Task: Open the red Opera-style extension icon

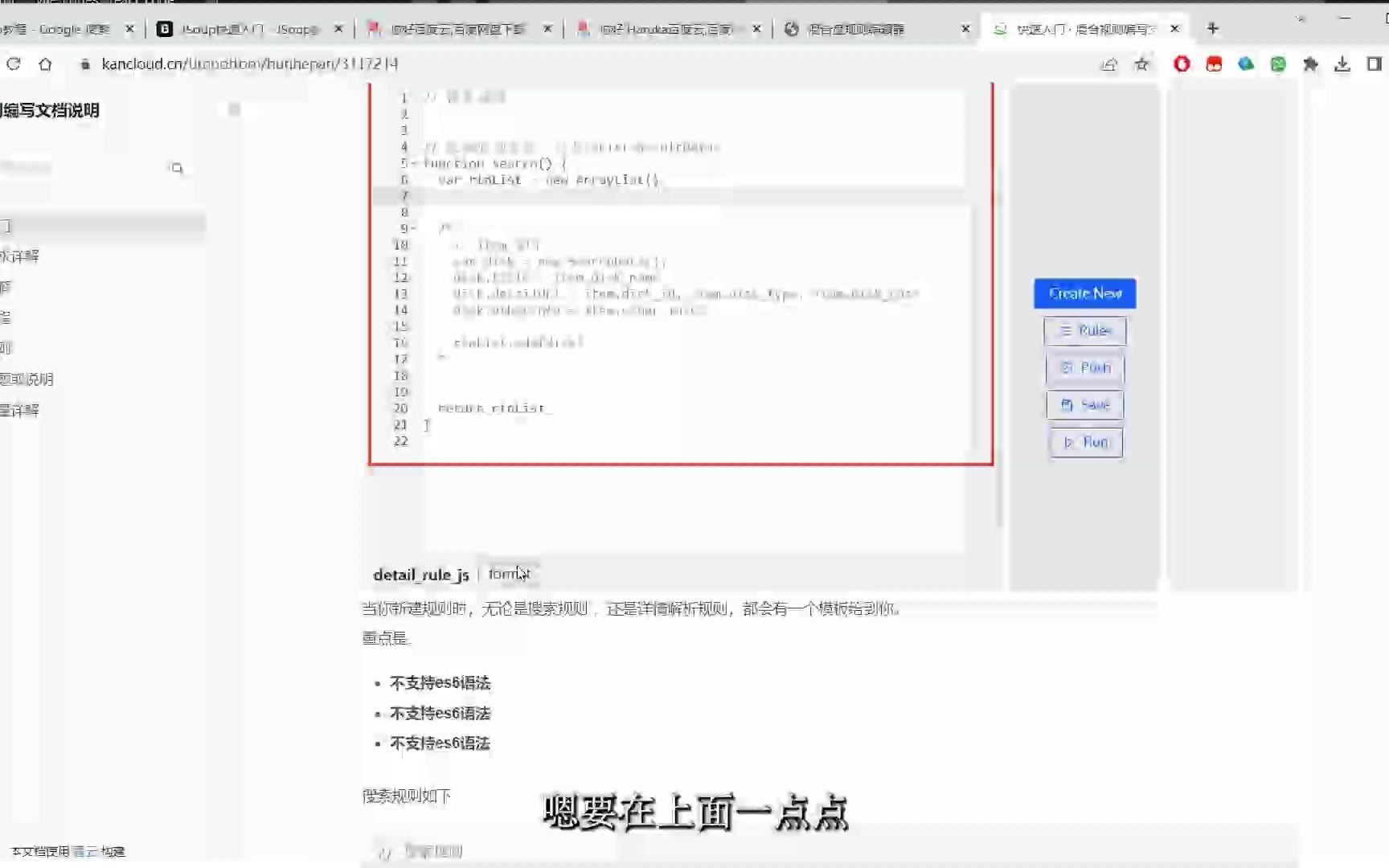Action: click(1182, 64)
